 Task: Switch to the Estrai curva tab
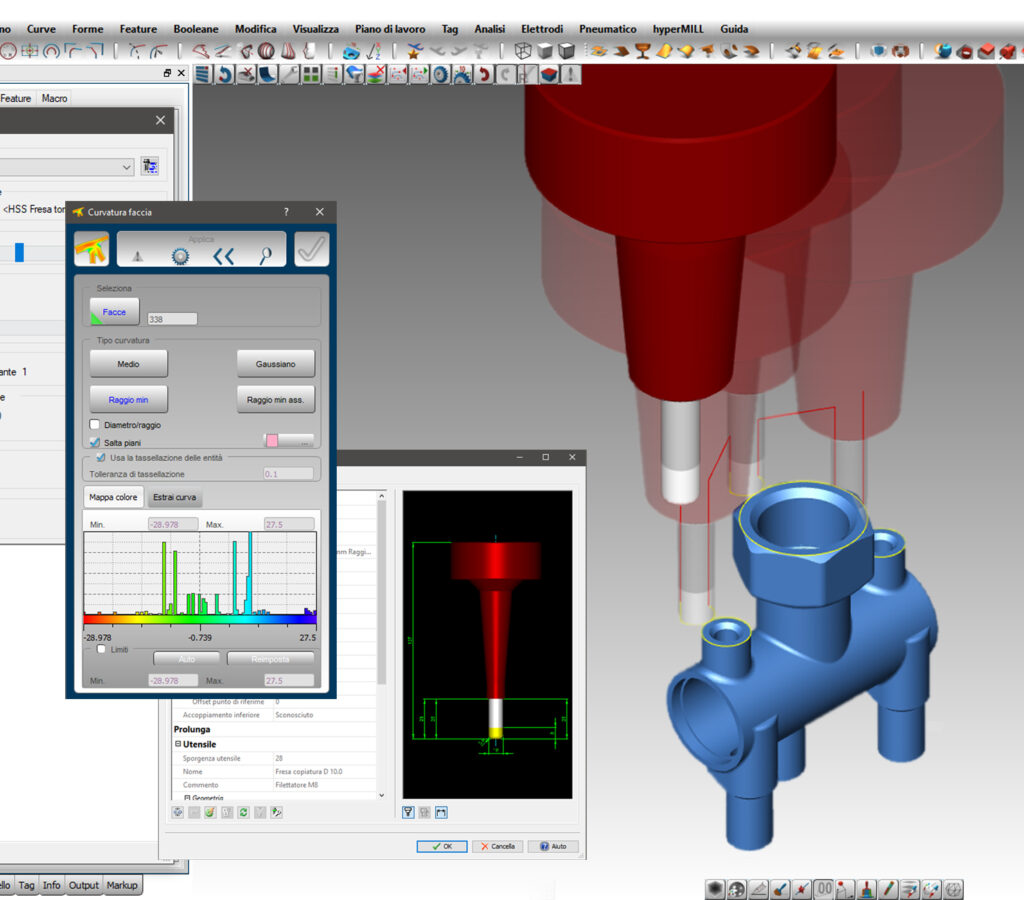[x=174, y=497]
